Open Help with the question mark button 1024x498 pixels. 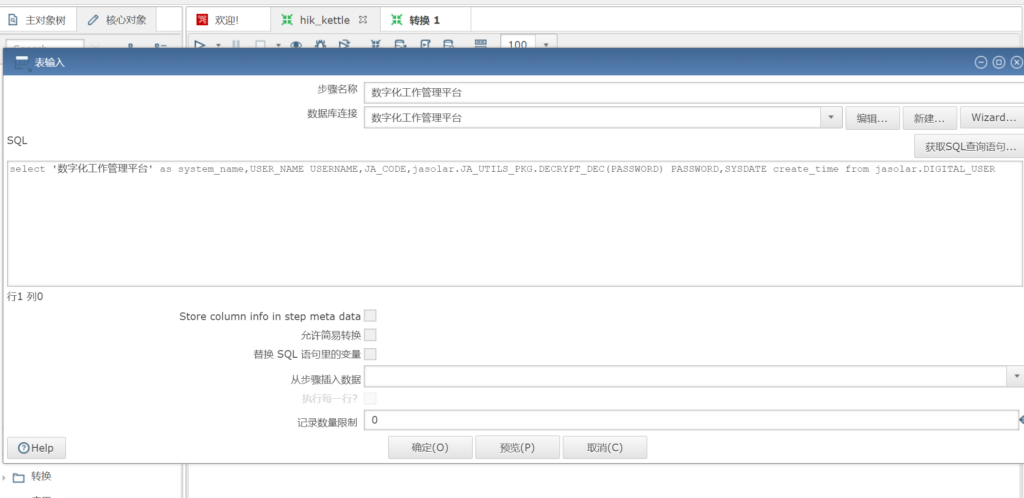tap(36, 447)
